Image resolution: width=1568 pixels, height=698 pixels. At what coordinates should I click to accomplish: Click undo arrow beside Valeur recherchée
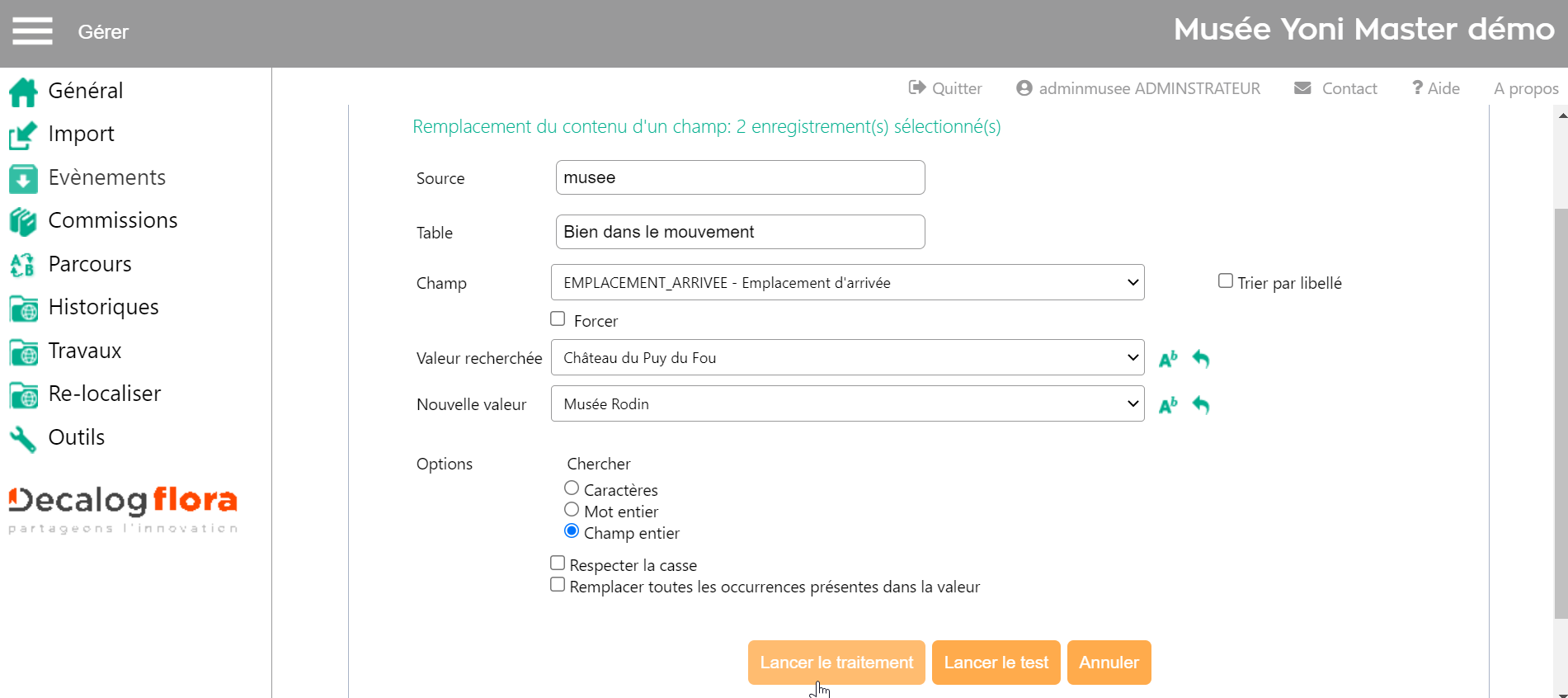tap(1201, 359)
